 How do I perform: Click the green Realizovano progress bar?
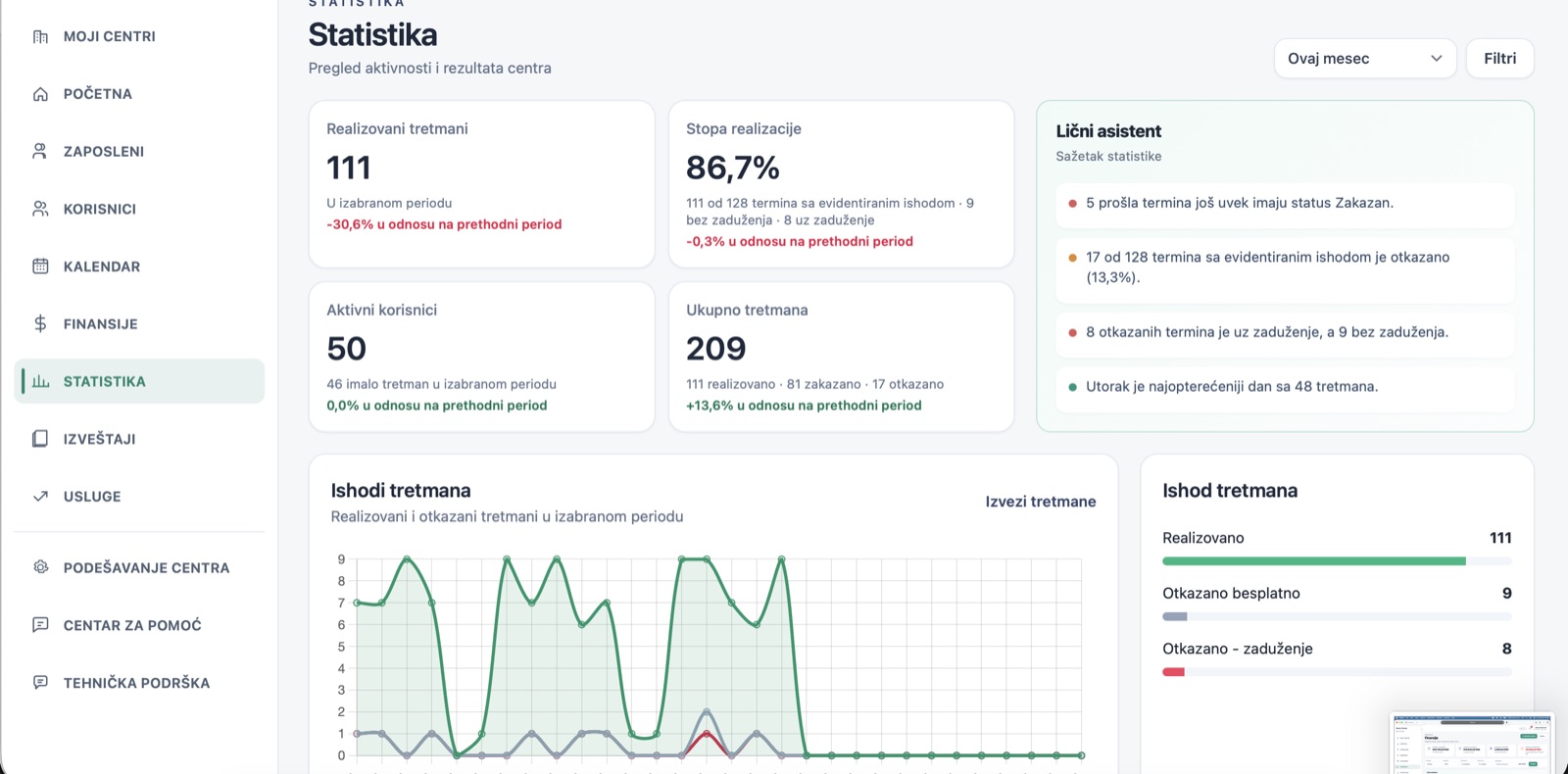pyautogui.click(x=1314, y=561)
